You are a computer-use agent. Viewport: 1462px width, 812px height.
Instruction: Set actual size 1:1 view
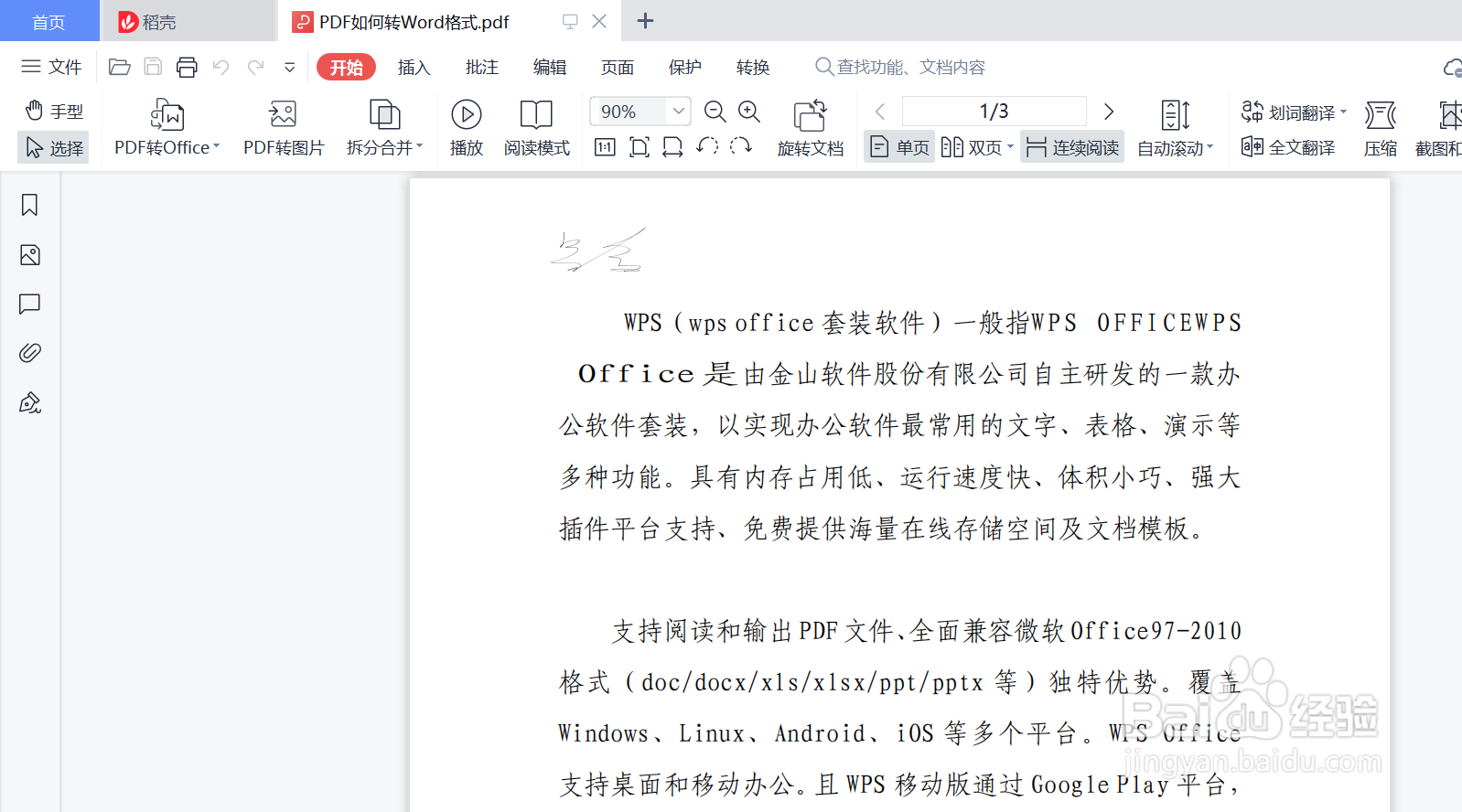pos(605,146)
